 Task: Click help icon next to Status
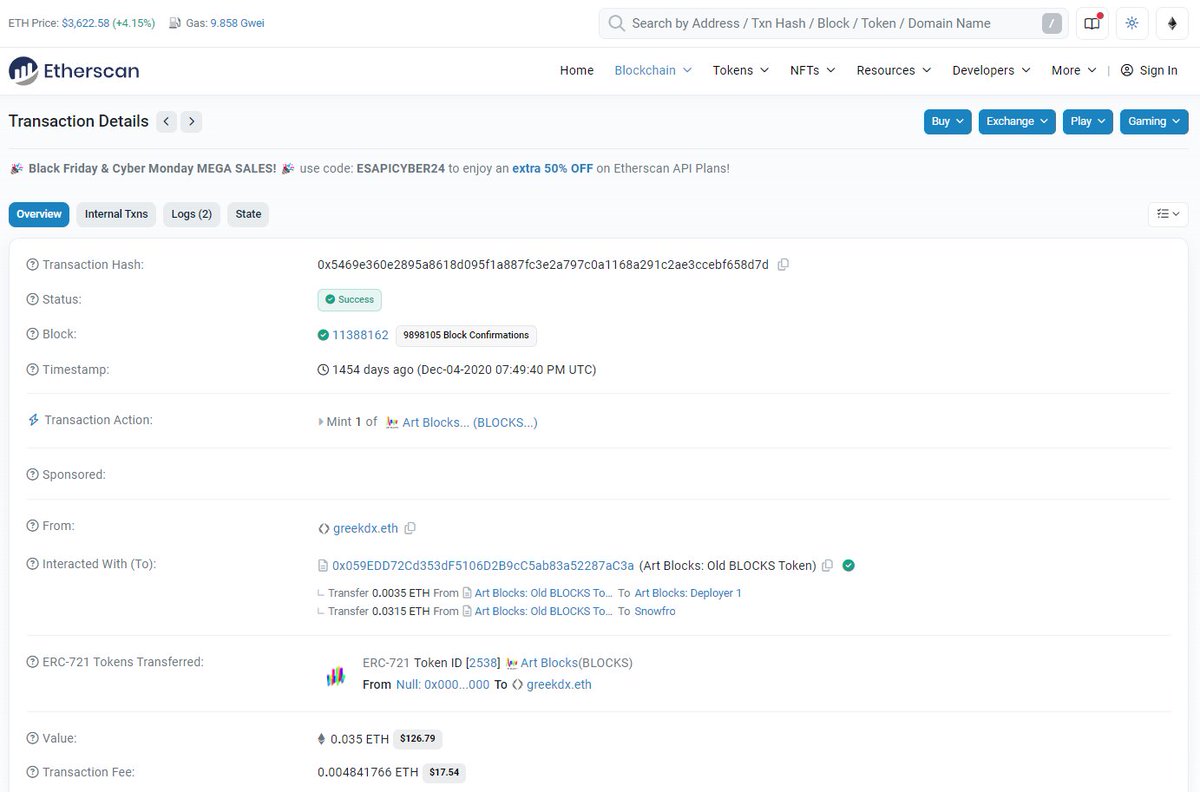tap(33, 299)
